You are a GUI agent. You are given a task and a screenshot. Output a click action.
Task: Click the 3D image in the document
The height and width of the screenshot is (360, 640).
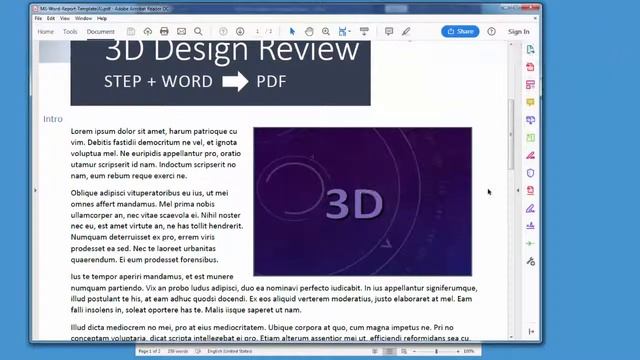click(362, 202)
